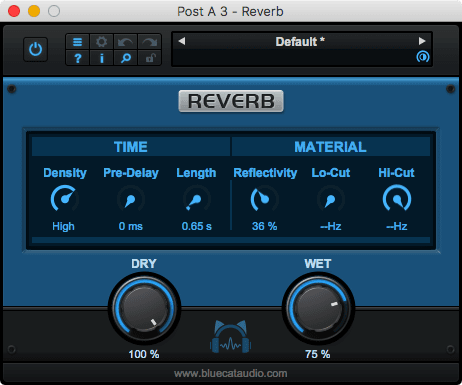
Task: Click the WET level knob
Action: click(318, 308)
